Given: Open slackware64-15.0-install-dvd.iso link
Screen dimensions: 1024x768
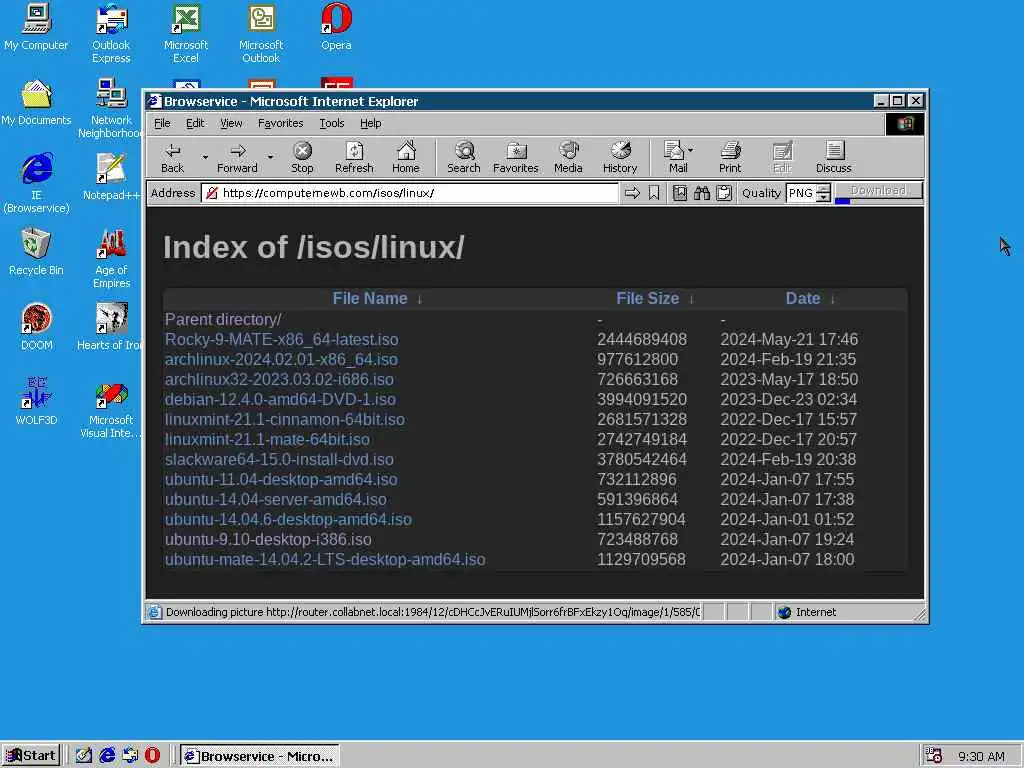Looking at the screenshot, I should (279, 459).
